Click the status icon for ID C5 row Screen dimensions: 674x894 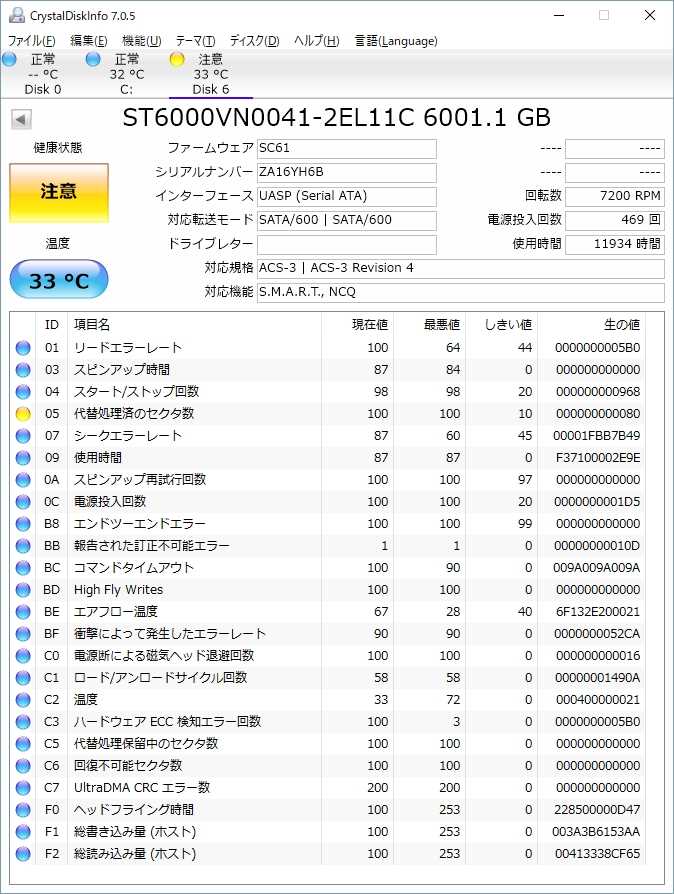[23, 744]
